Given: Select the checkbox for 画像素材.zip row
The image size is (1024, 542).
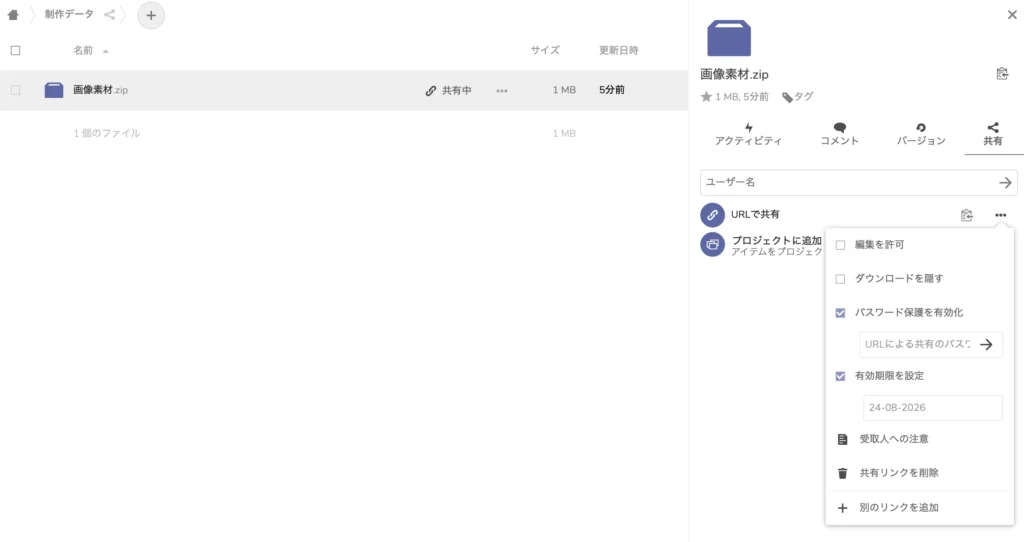Looking at the screenshot, I should pos(16,90).
